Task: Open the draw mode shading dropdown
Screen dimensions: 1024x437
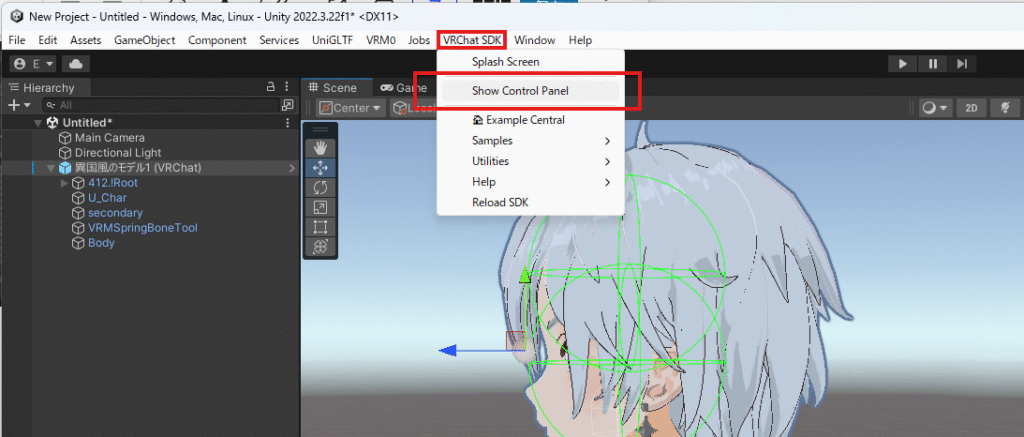Action: click(935, 108)
